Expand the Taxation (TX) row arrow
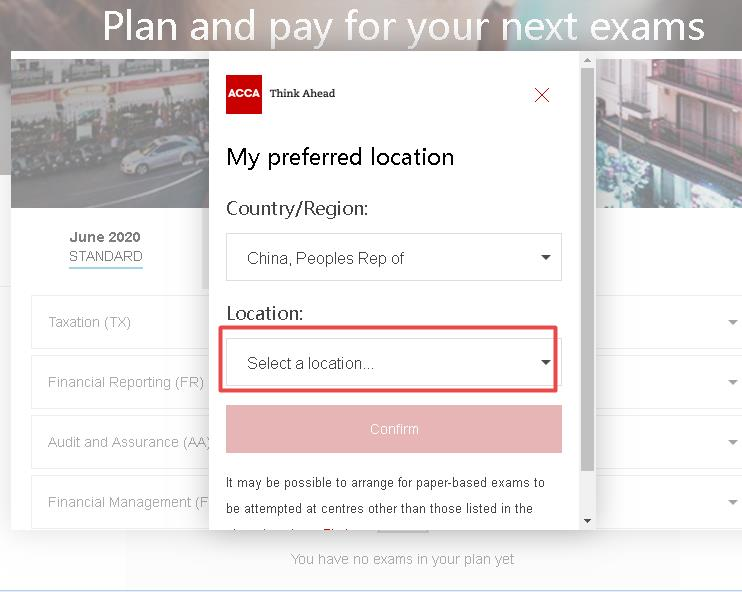The image size is (742, 592). [x=733, y=322]
